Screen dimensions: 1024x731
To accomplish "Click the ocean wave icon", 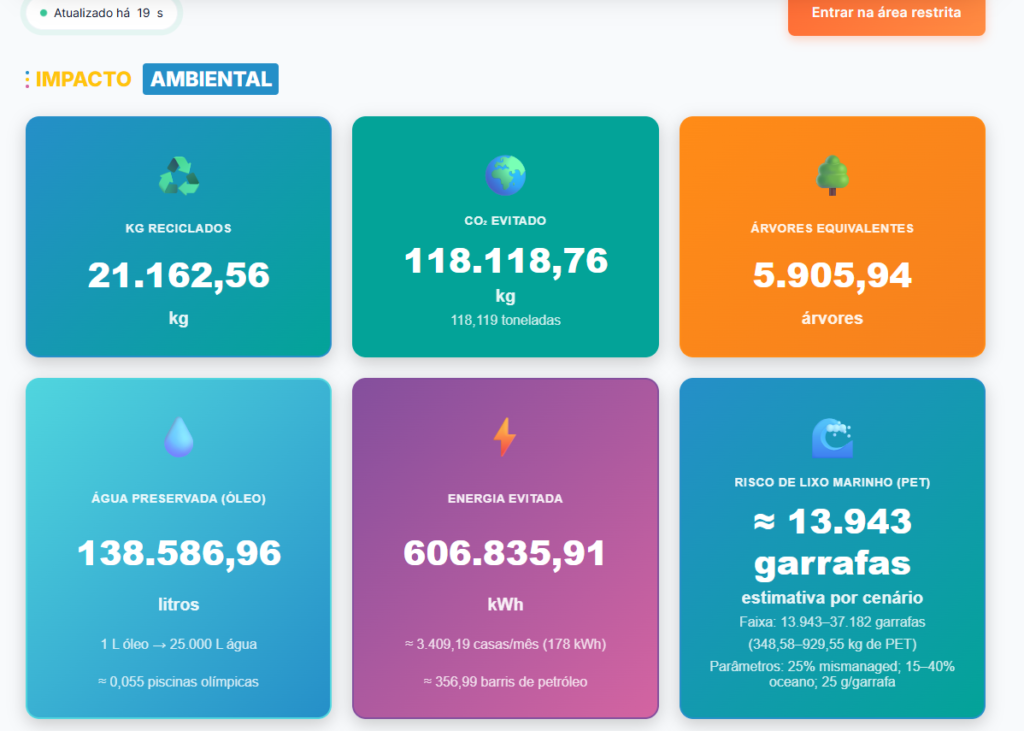I will click(x=832, y=437).
